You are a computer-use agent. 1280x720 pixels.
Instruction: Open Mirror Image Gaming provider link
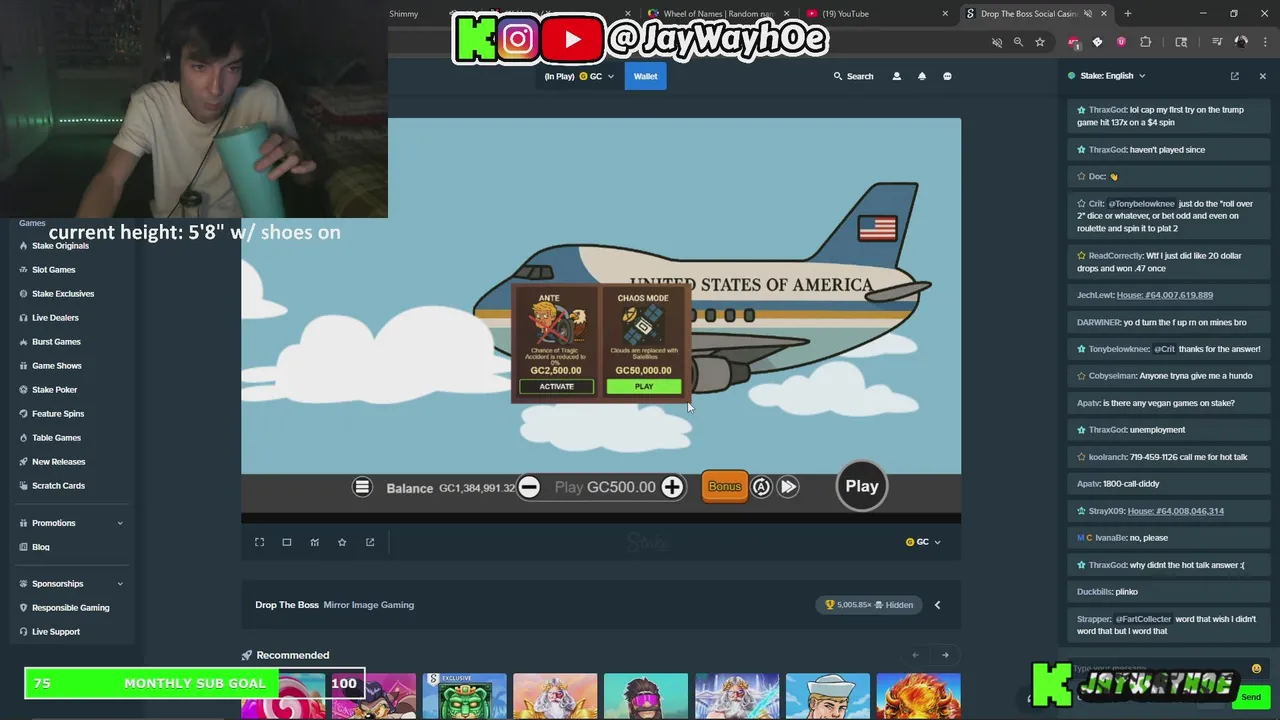(368, 605)
